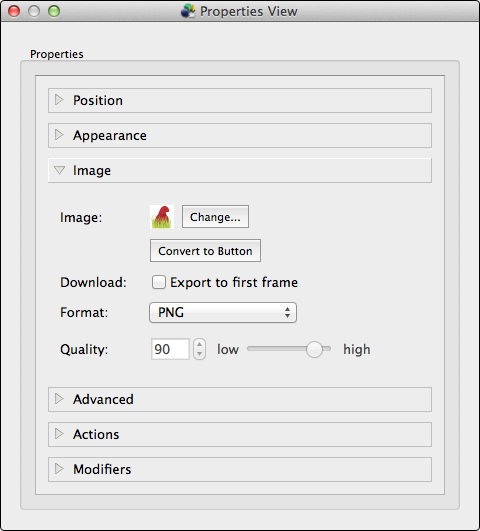
Task: Open the Format dropdown showing PNG
Action: pos(223,312)
